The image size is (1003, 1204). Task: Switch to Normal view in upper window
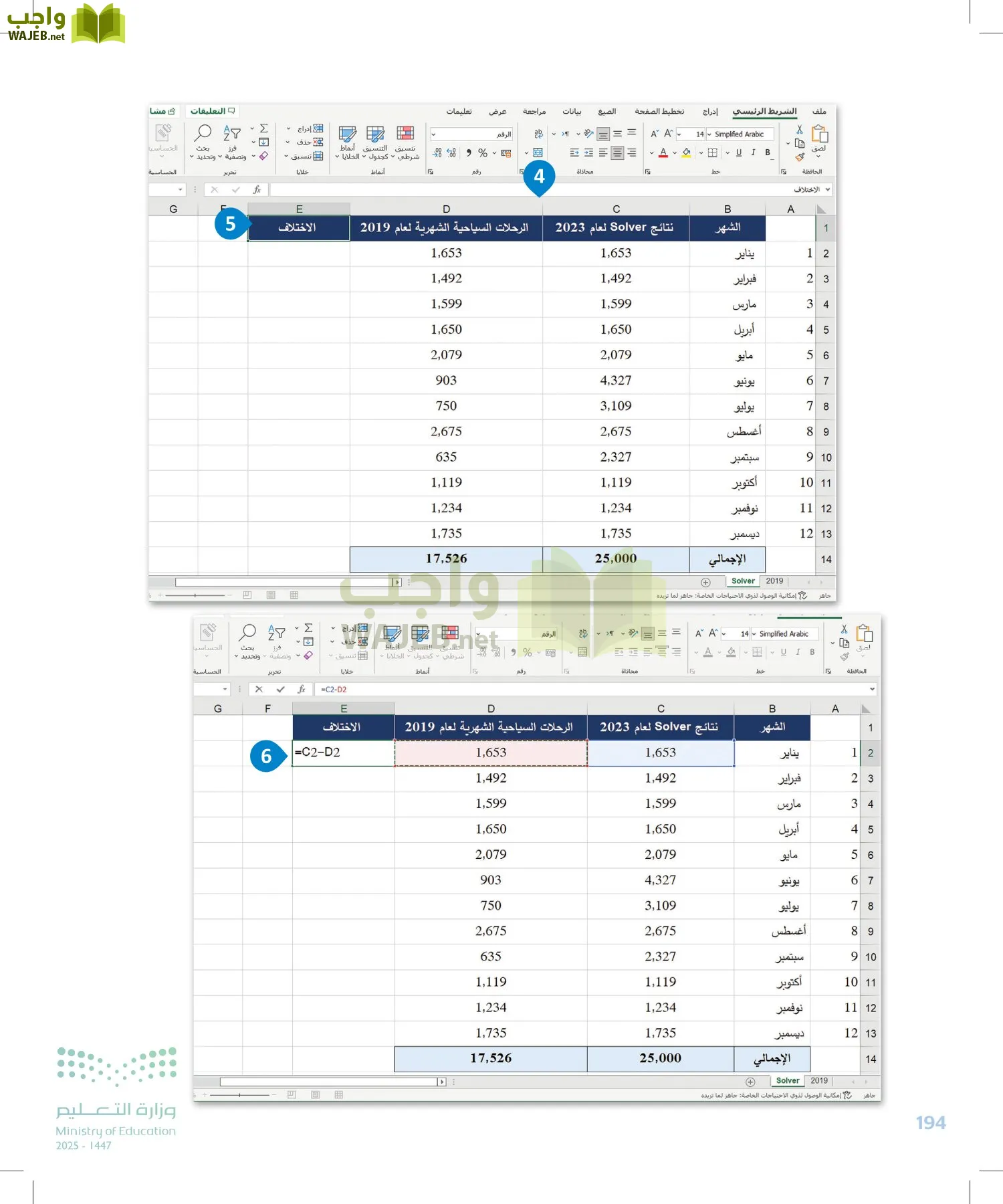(x=294, y=595)
